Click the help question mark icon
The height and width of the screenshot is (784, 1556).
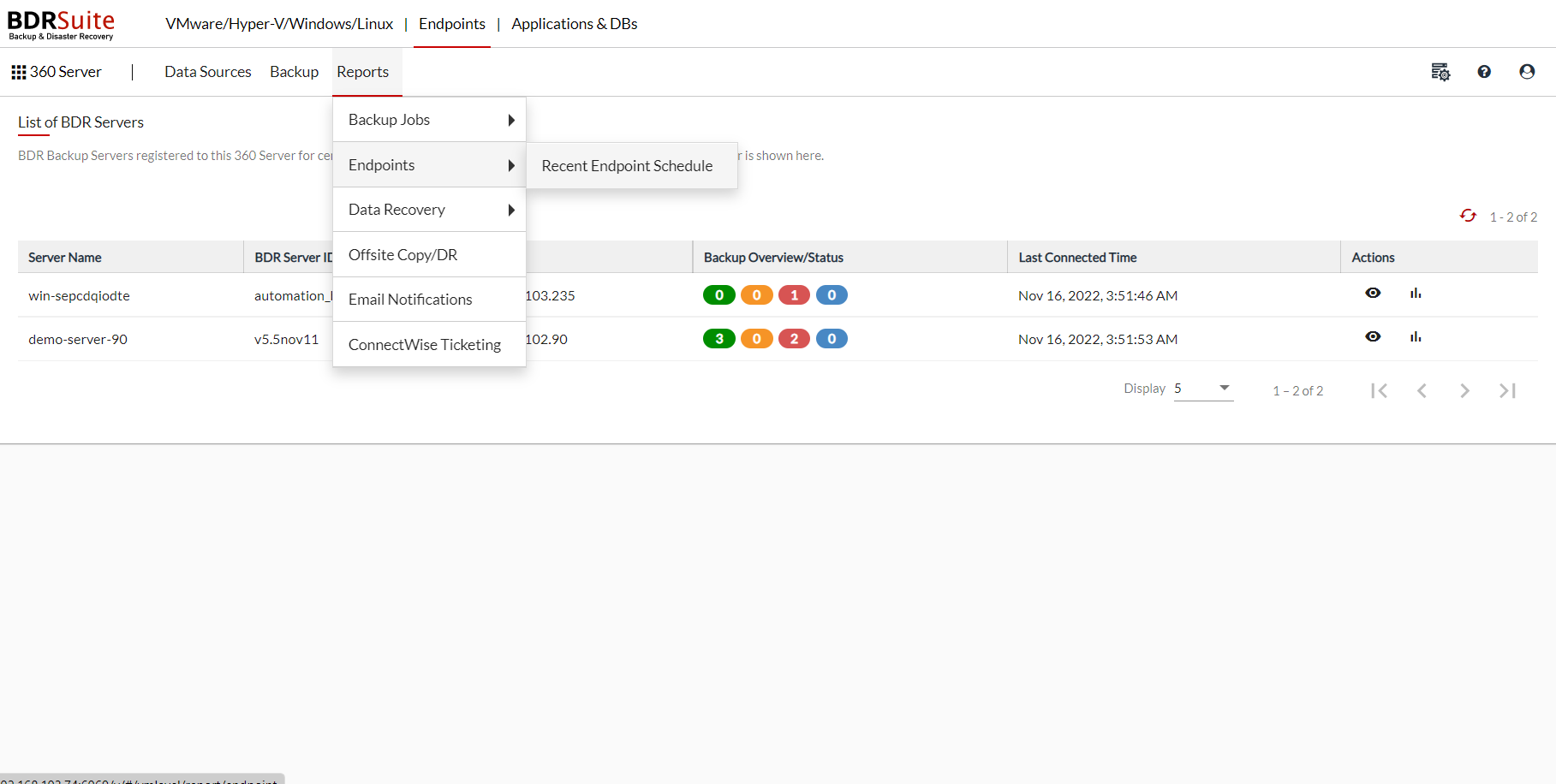pos(1484,72)
